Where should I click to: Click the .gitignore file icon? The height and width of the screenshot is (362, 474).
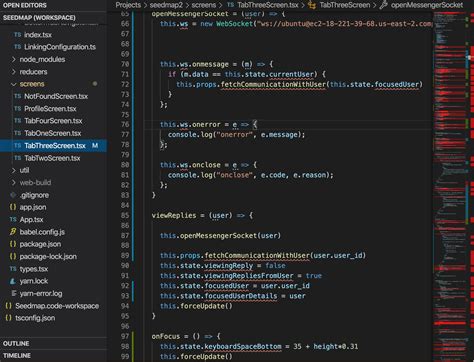pyautogui.click(x=13, y=195)
